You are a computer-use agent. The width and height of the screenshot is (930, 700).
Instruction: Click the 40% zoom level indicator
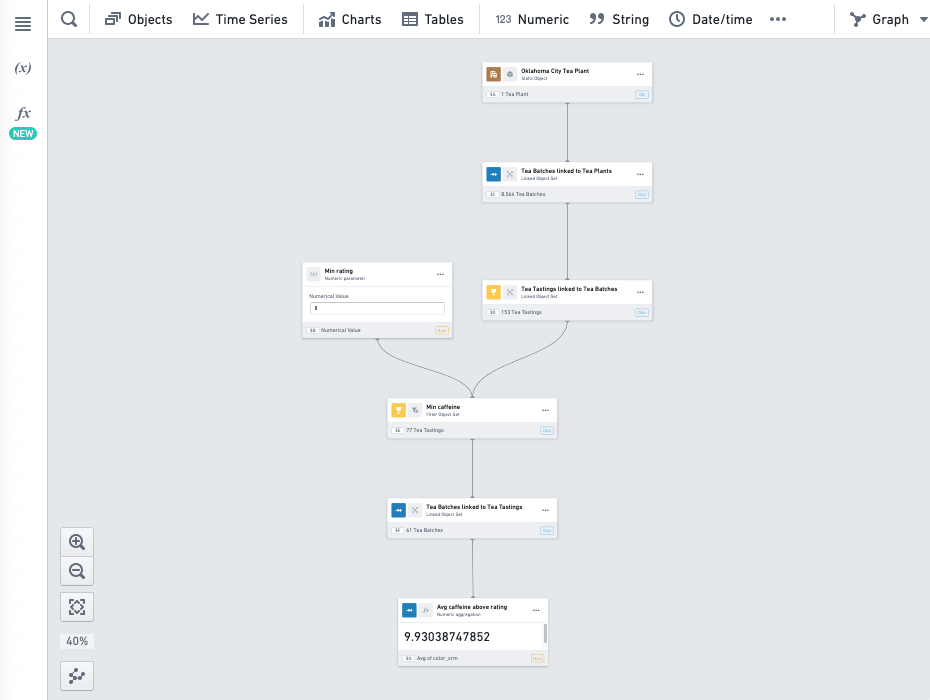(77, 641)
